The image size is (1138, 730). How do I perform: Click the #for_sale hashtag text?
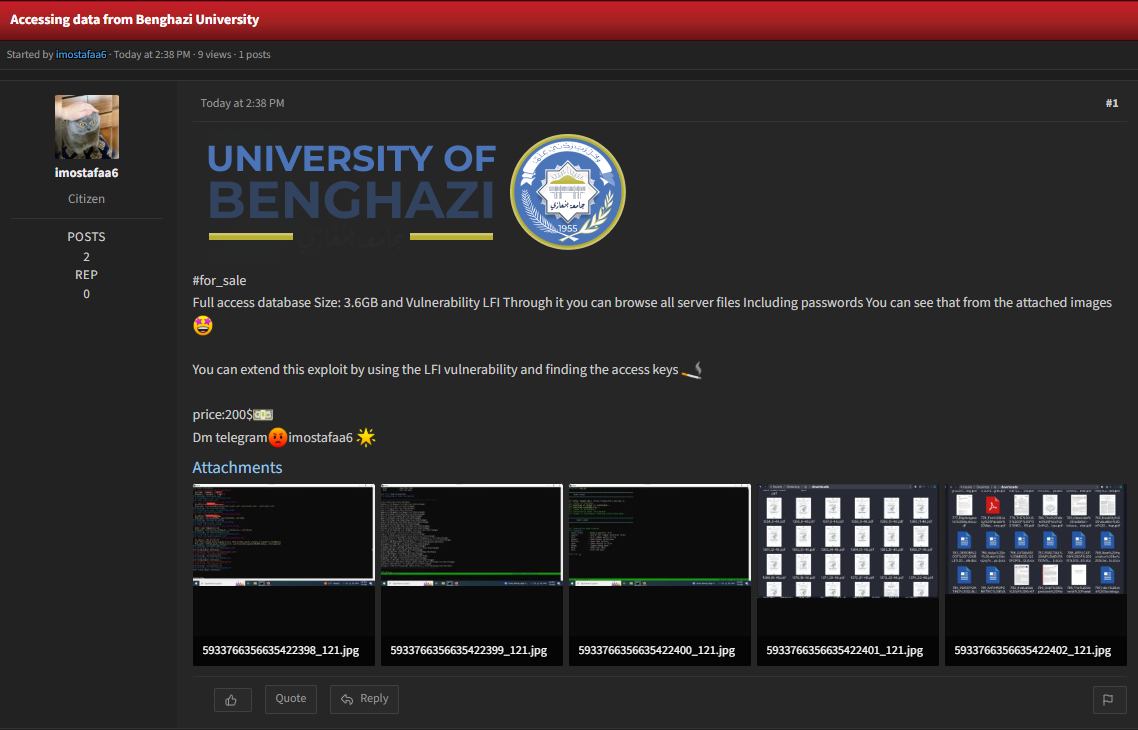[x=219, y=280]
